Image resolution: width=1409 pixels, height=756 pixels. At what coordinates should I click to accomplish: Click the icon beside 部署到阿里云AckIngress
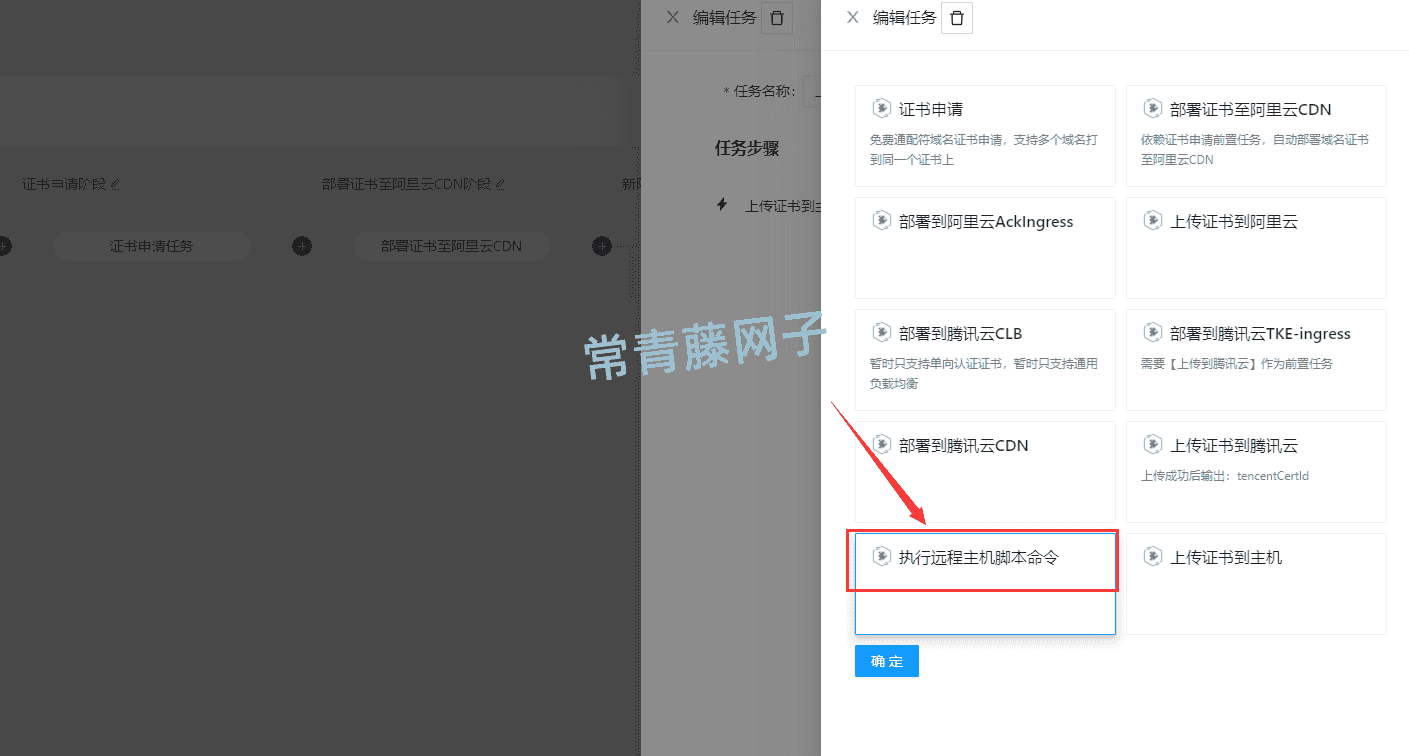(x=881, y=220)
